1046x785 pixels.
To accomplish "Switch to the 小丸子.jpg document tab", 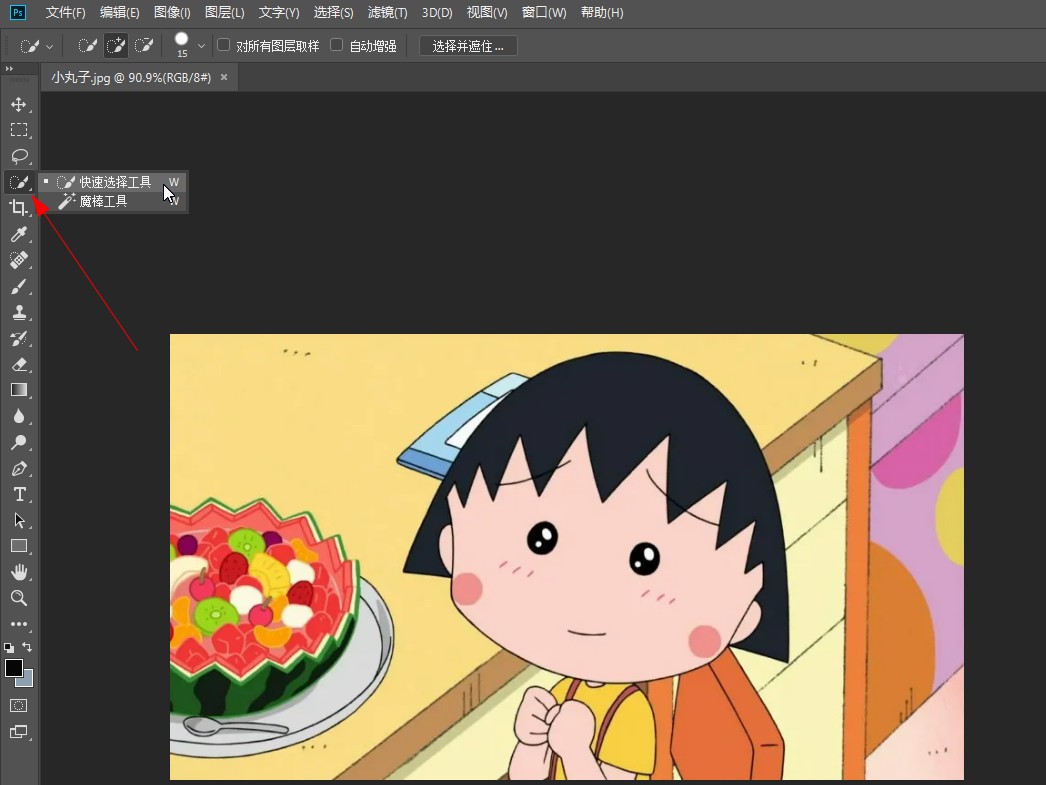I will pos(131,77).
